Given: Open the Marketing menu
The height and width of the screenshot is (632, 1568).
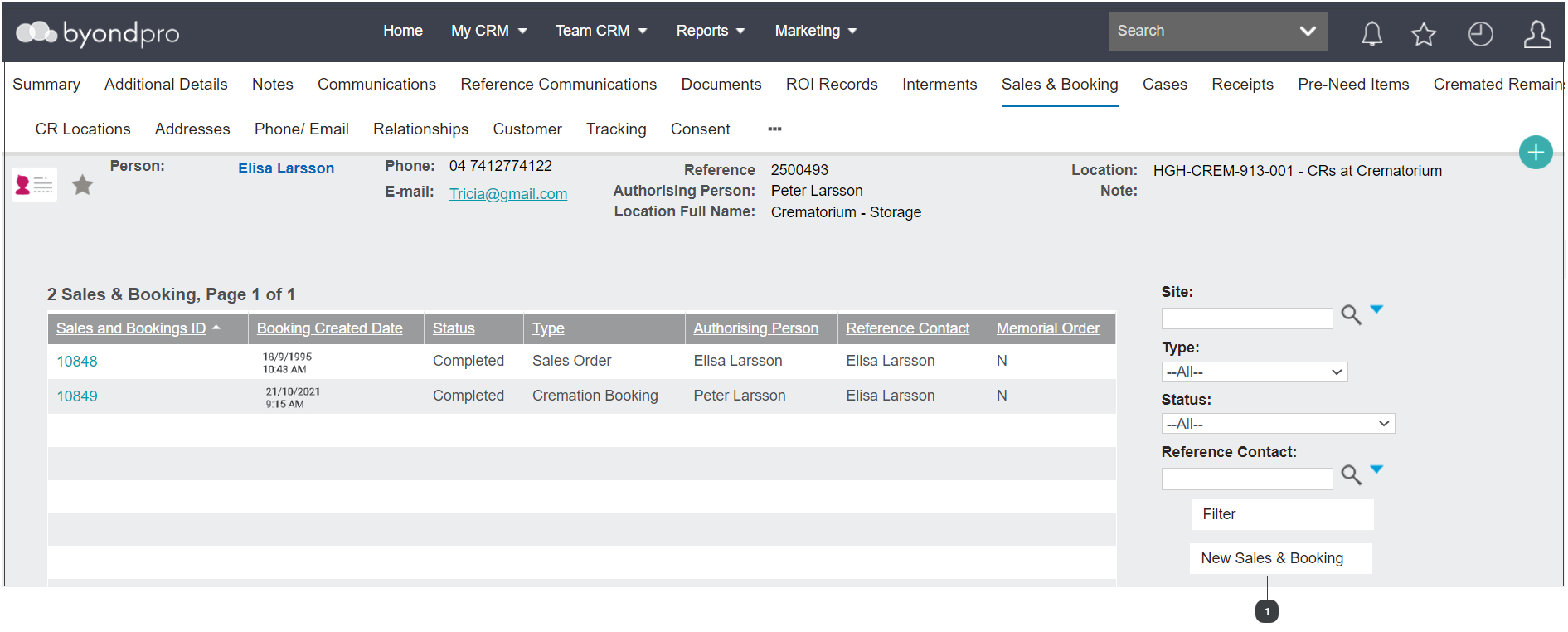Looking at the screenshot, I should pyautogui.click(x=816, y=31).
